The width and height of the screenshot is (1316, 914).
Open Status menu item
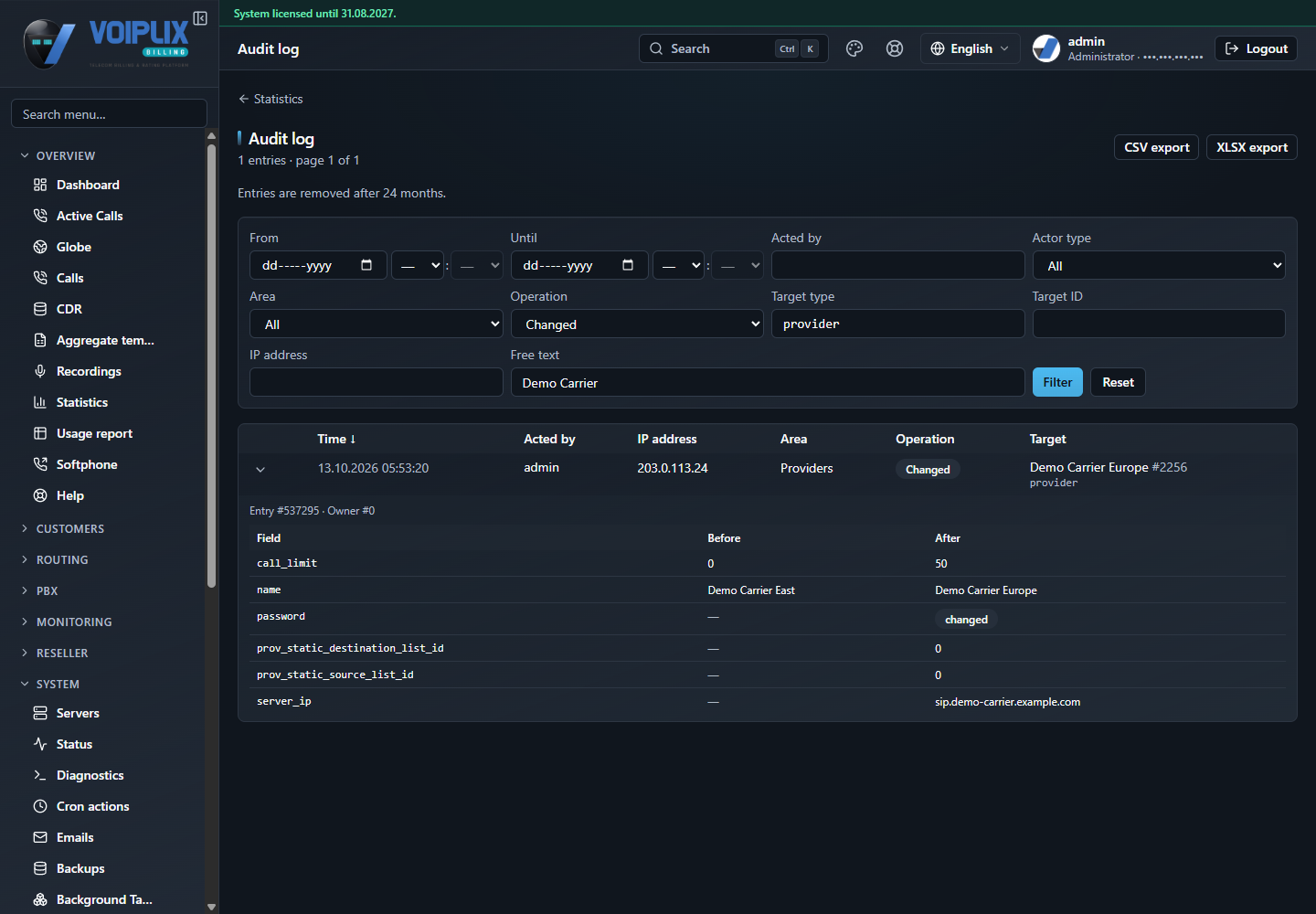(74, 744)
